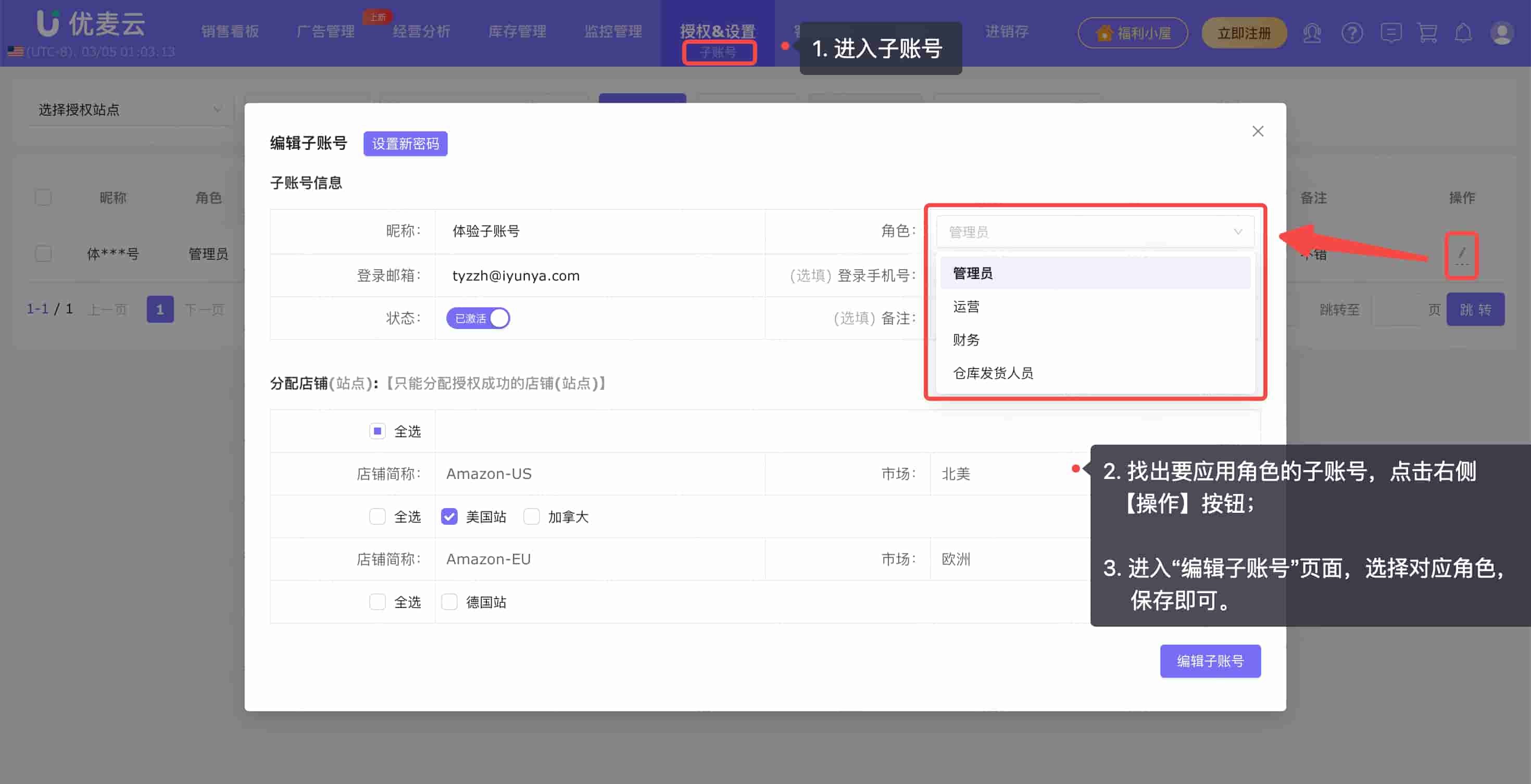Open the help question mark icon
The width and height of the screenshot is (1531, 784).
[x=1351, y=33]
